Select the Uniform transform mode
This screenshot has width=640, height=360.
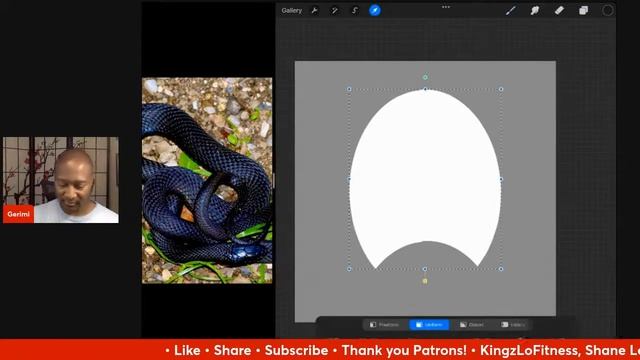[429, 325]
